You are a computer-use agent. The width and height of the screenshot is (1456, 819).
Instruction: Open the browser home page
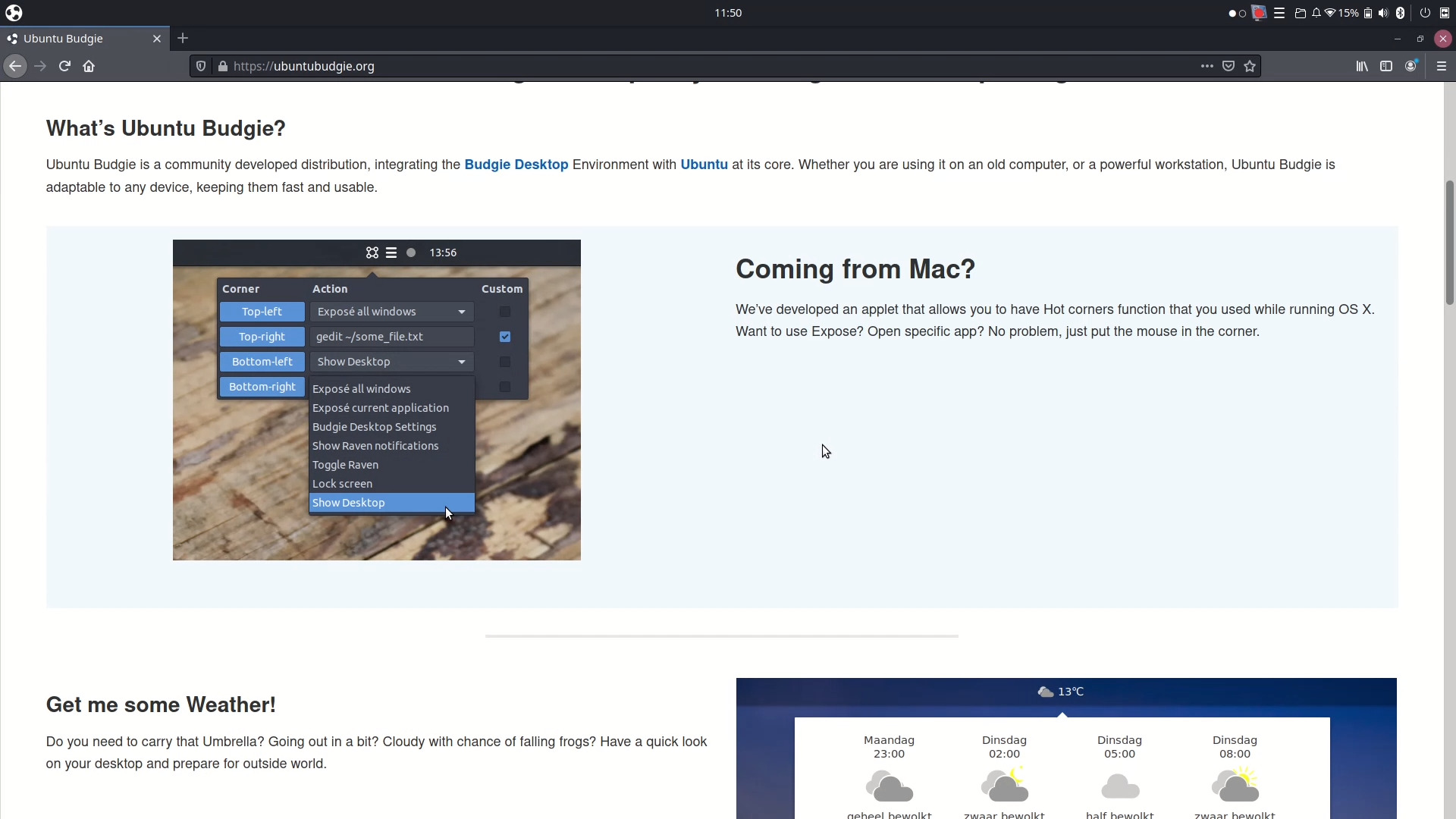89,67
